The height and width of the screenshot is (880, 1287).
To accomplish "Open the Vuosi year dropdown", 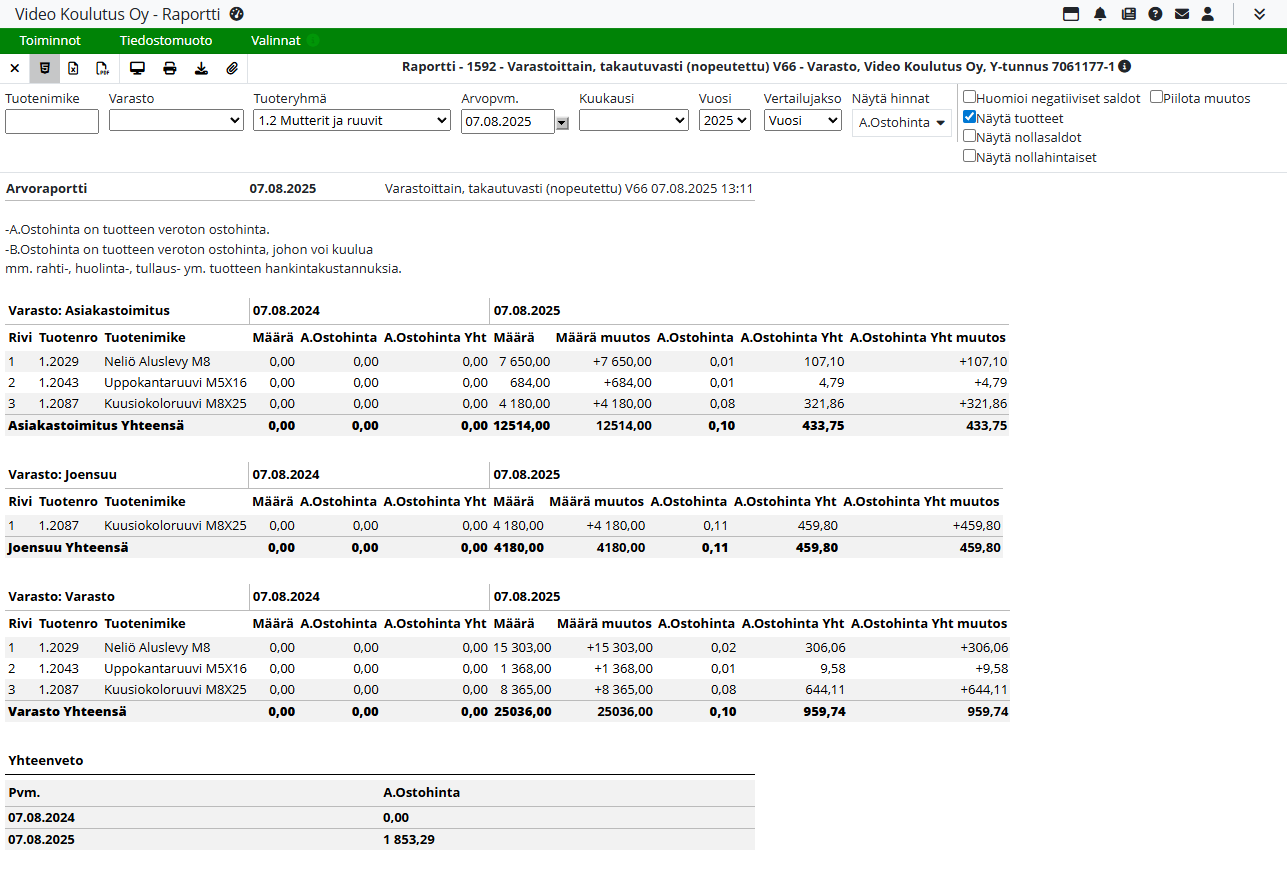I will point(724,121).
